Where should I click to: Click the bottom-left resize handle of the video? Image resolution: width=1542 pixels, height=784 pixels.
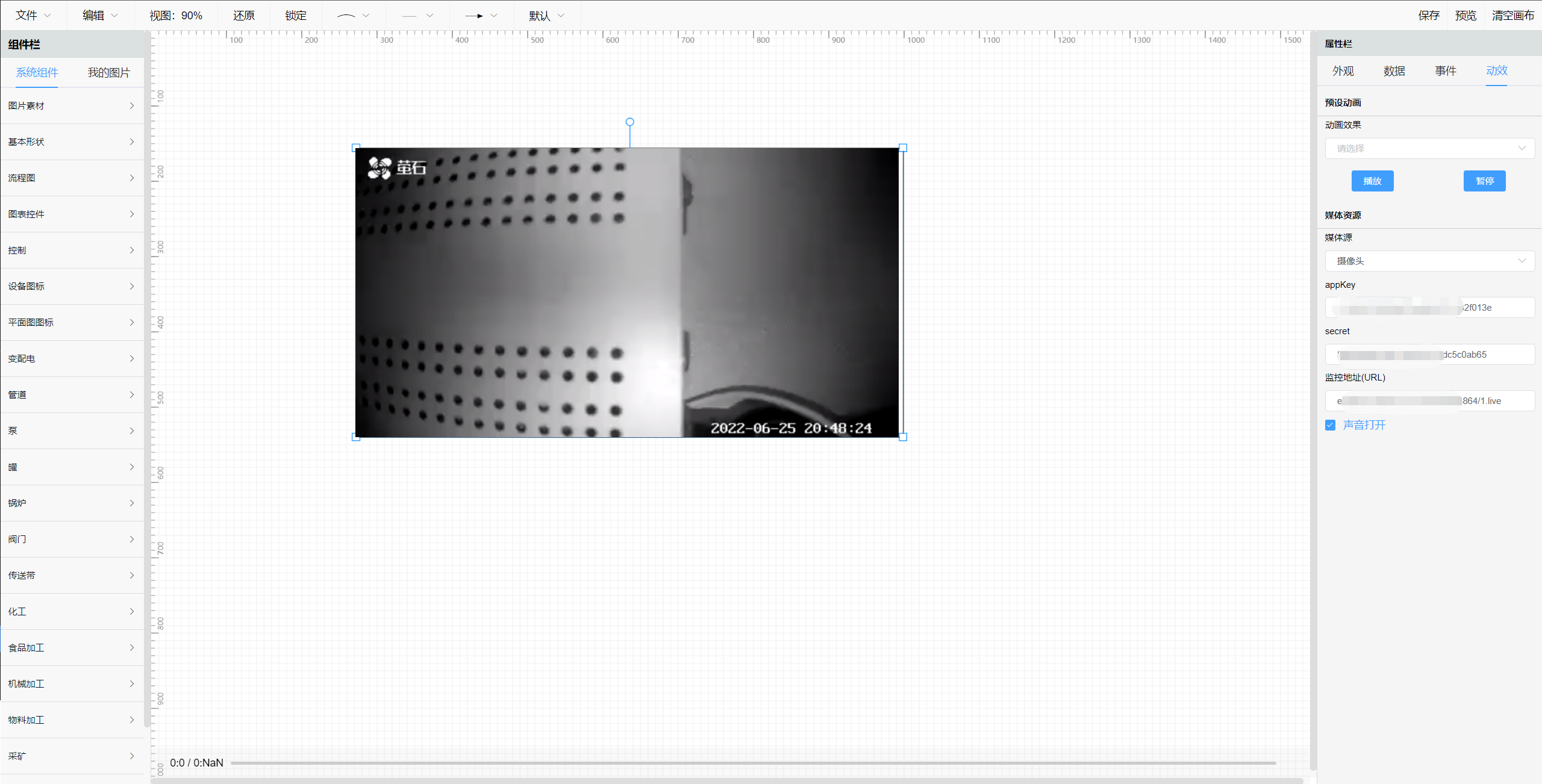356,437
